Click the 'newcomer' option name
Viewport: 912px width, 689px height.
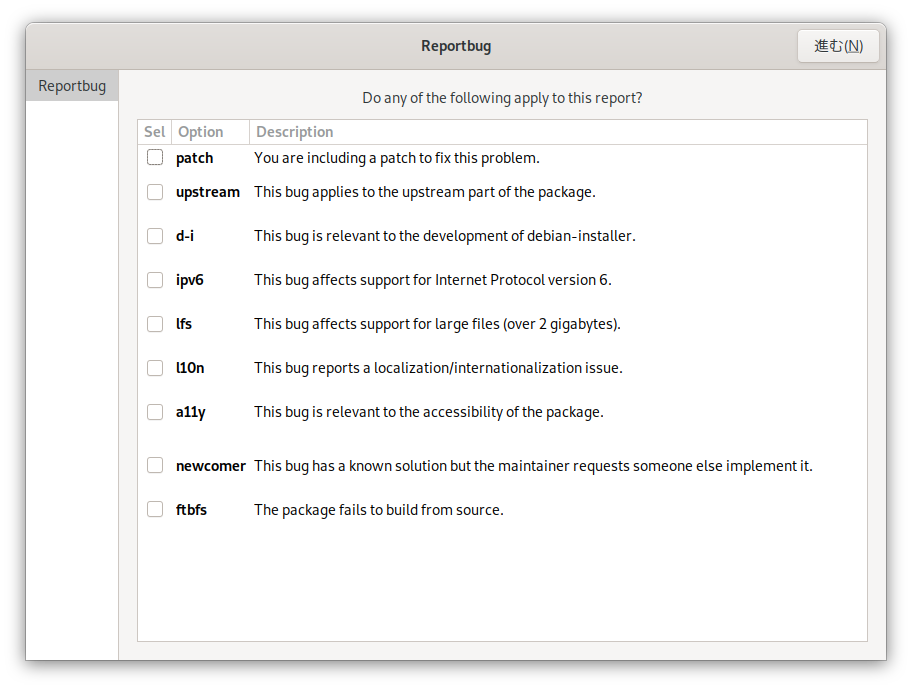pos(211,466)
